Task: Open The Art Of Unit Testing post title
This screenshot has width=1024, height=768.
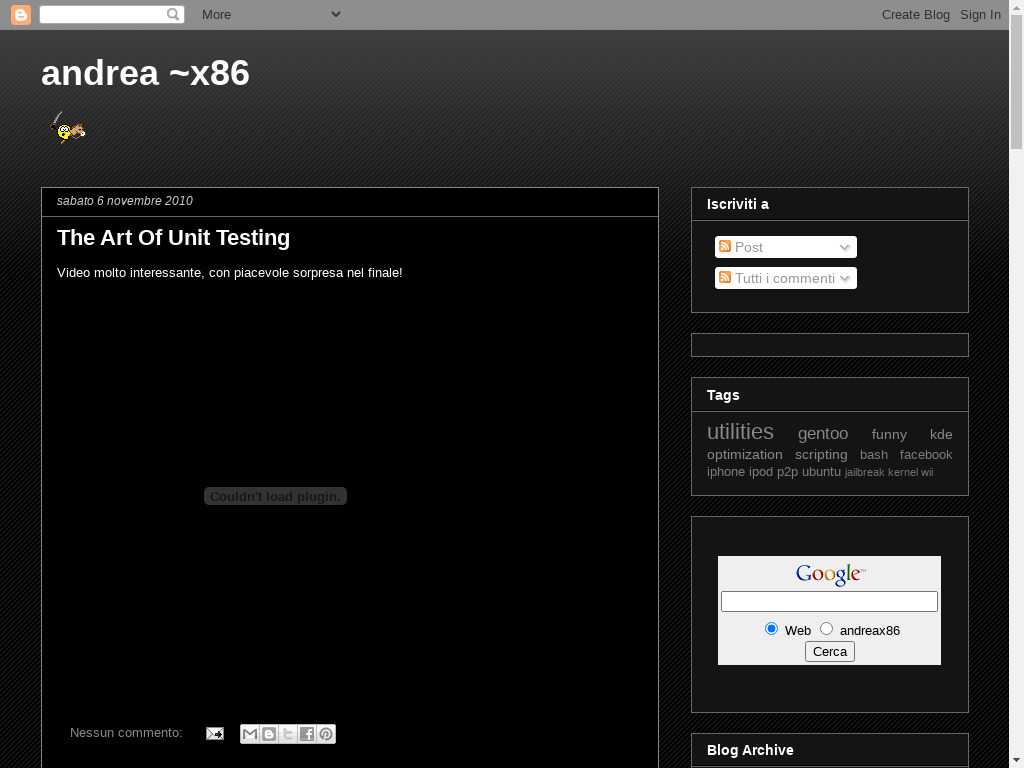Action: (173, 238)
